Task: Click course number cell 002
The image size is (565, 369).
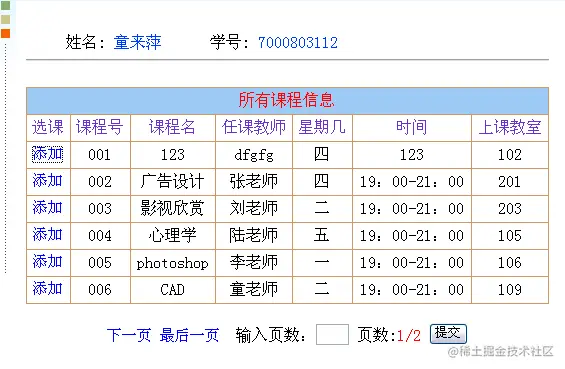Action: click(100, 182)
